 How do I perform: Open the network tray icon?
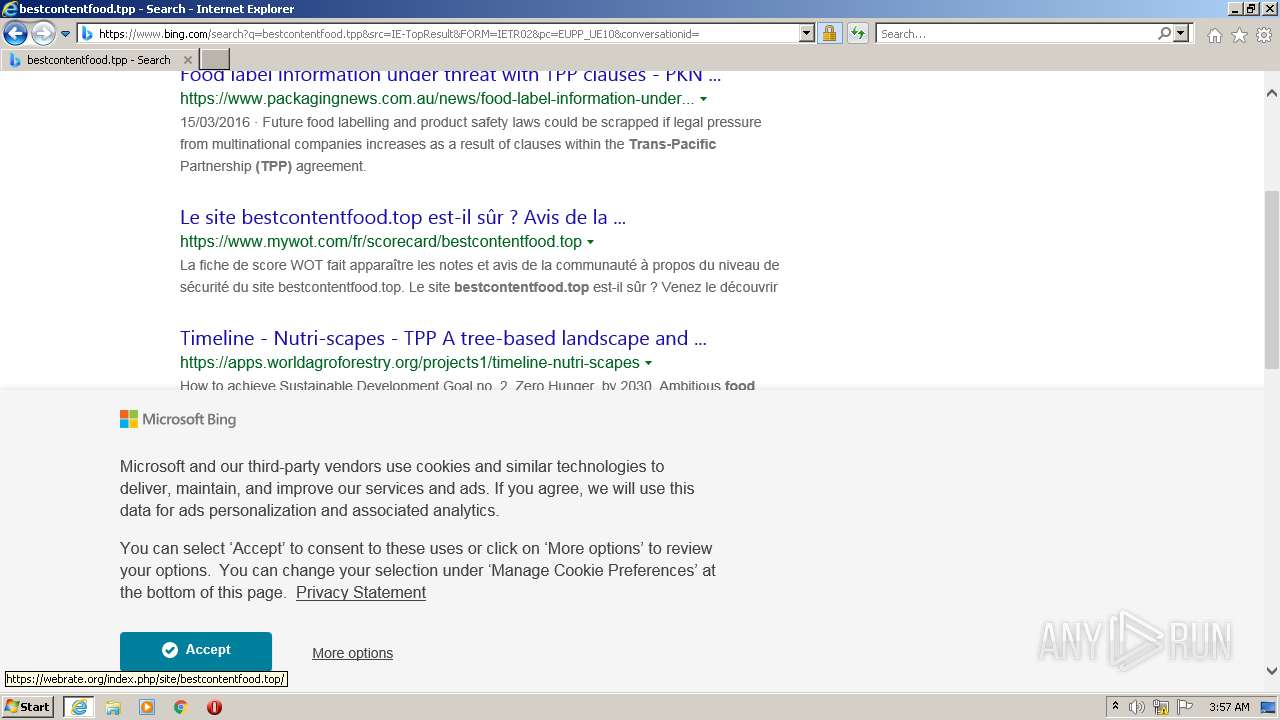(1160, 707)
